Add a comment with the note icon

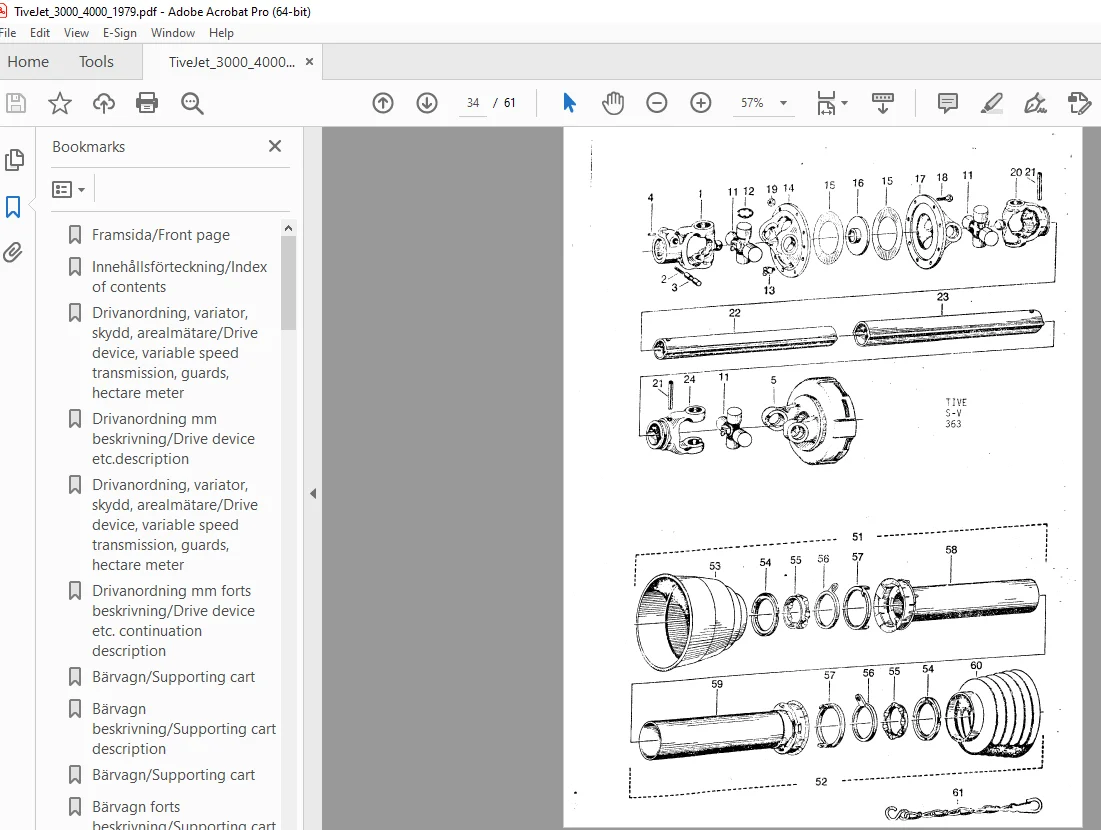[947, 103]
